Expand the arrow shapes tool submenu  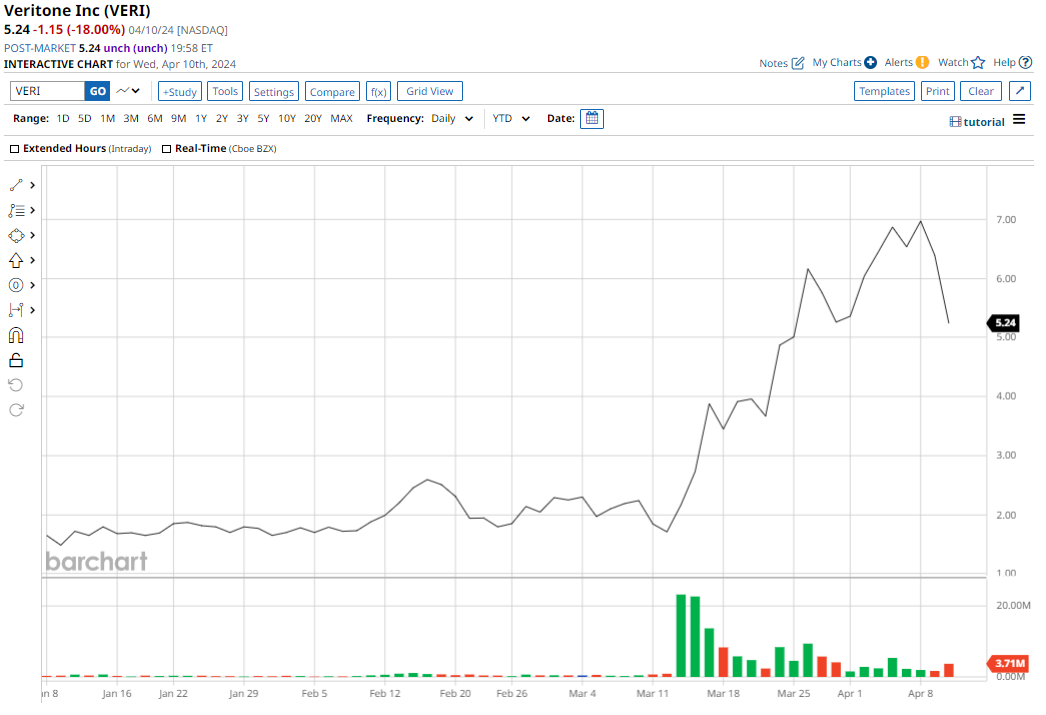click(33, 260)
